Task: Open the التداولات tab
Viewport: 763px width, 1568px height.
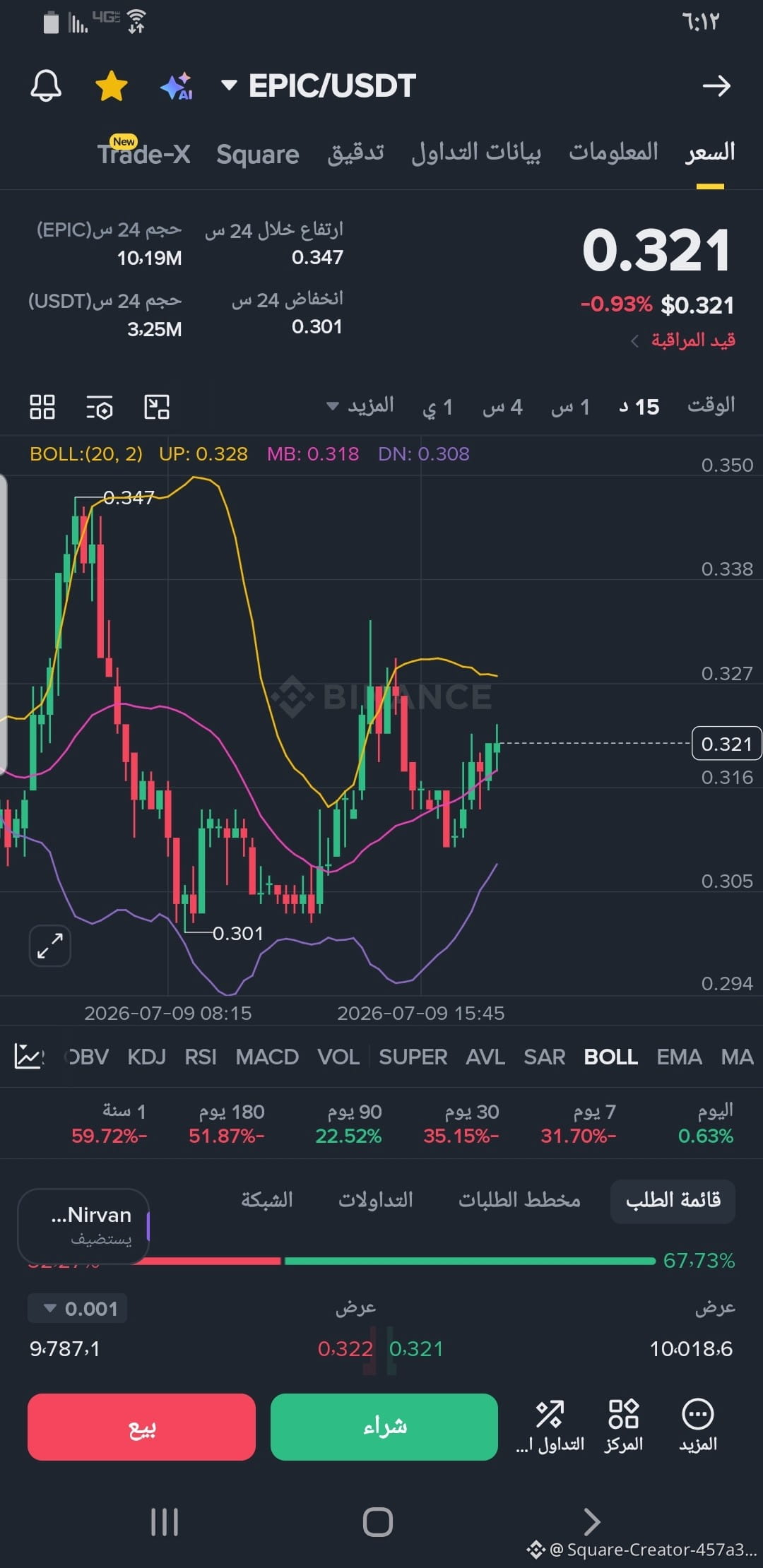Action: 375,1200
